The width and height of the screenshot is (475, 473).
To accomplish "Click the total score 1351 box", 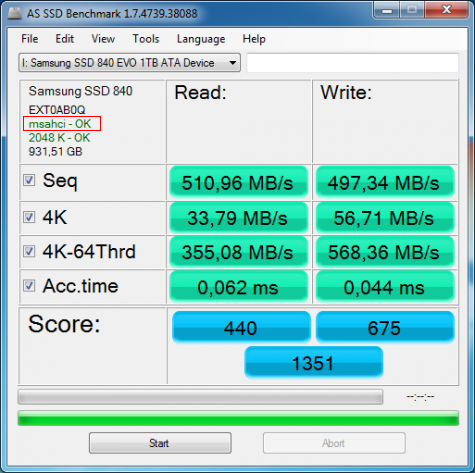I will pyautogui.click(x=313, y=362).
